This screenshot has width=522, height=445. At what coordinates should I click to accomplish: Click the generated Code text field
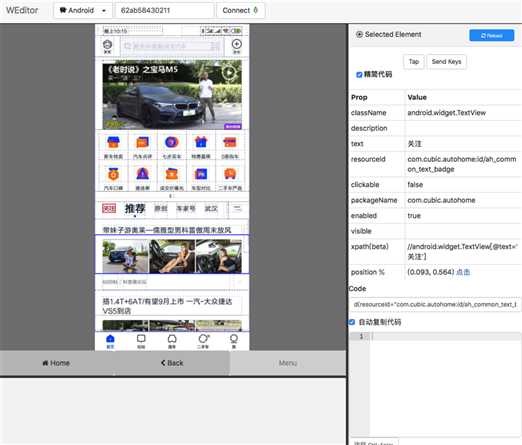click(x=435, y=304)
